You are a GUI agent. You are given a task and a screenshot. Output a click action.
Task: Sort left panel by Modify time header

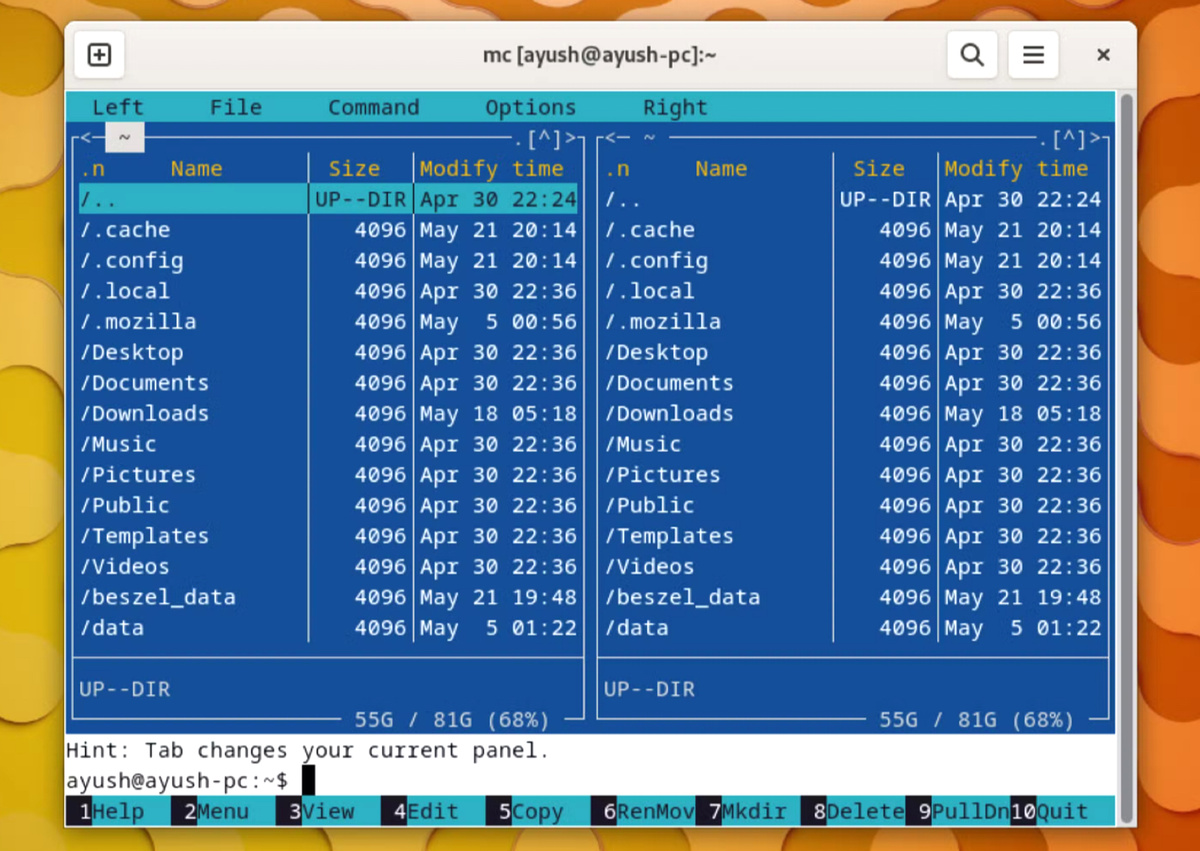click(x=492, y=169)
